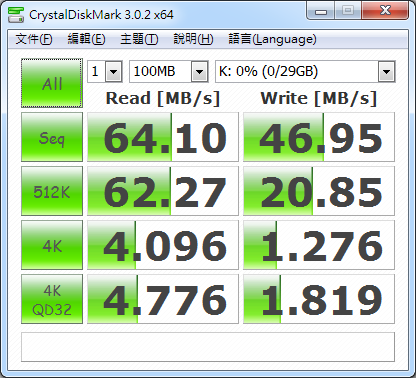Viewport: 416px width, 378px height.
Task: Select the 4K read result 4.096
Action: coord(163,245)
